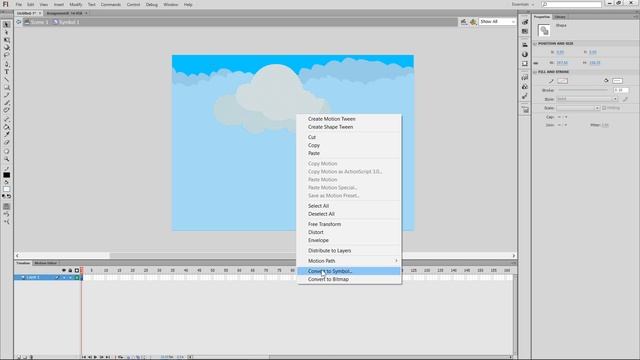The width and height of the screenshot is (640, 360).
Task: Click the black stroke color in toolbar
Action: (x=7, y=175)
